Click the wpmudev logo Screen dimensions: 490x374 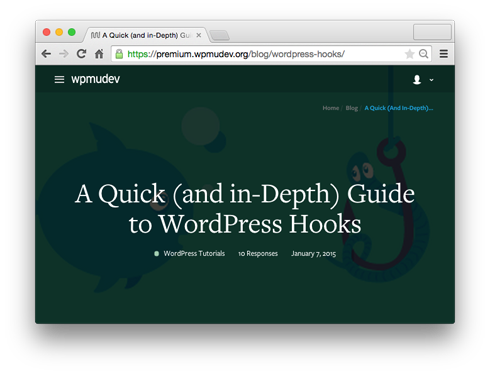pyautogui.click(x=95, y=79)
